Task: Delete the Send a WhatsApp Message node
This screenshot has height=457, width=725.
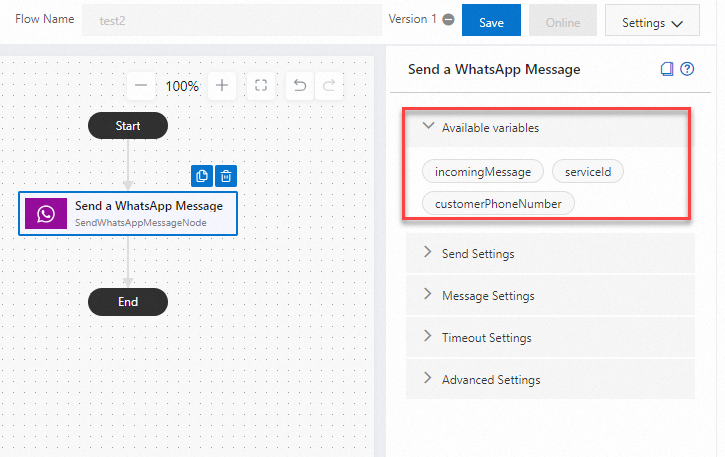Action: (x=226, y=176)
